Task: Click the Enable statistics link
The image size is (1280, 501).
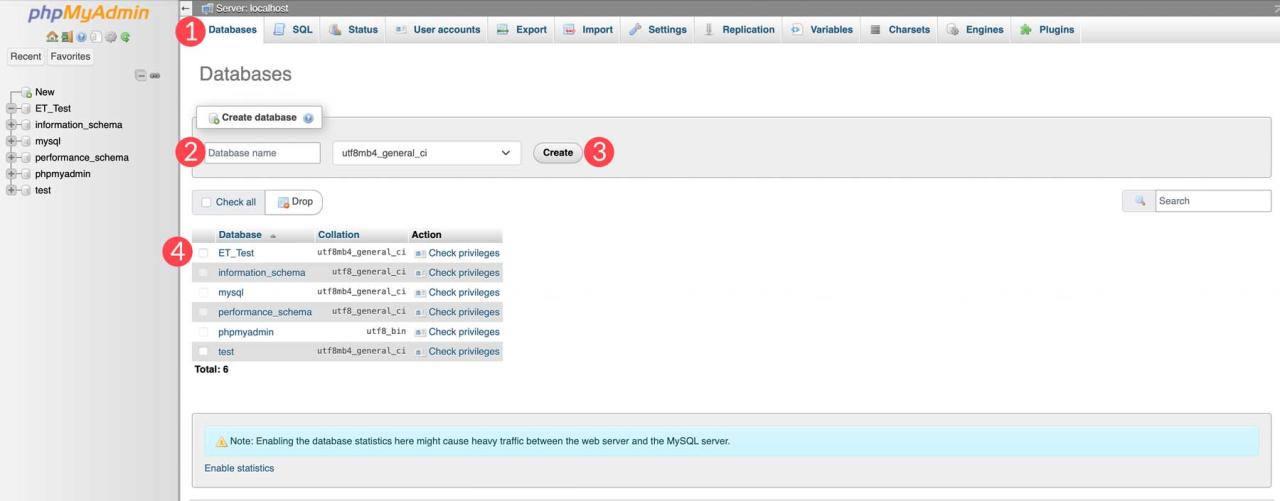Action: click(x=239, y=468)
